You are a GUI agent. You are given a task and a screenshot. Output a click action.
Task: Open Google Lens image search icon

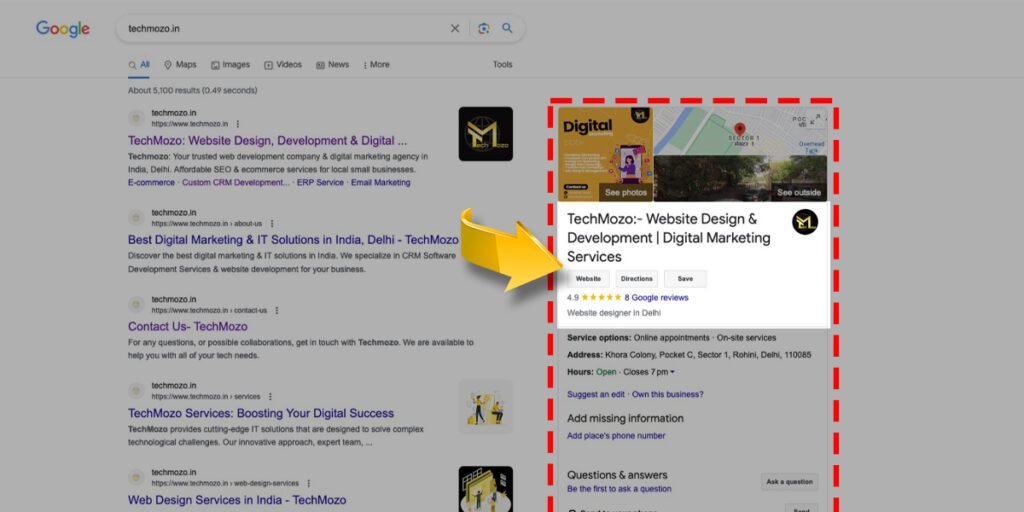tap(483, 29)
